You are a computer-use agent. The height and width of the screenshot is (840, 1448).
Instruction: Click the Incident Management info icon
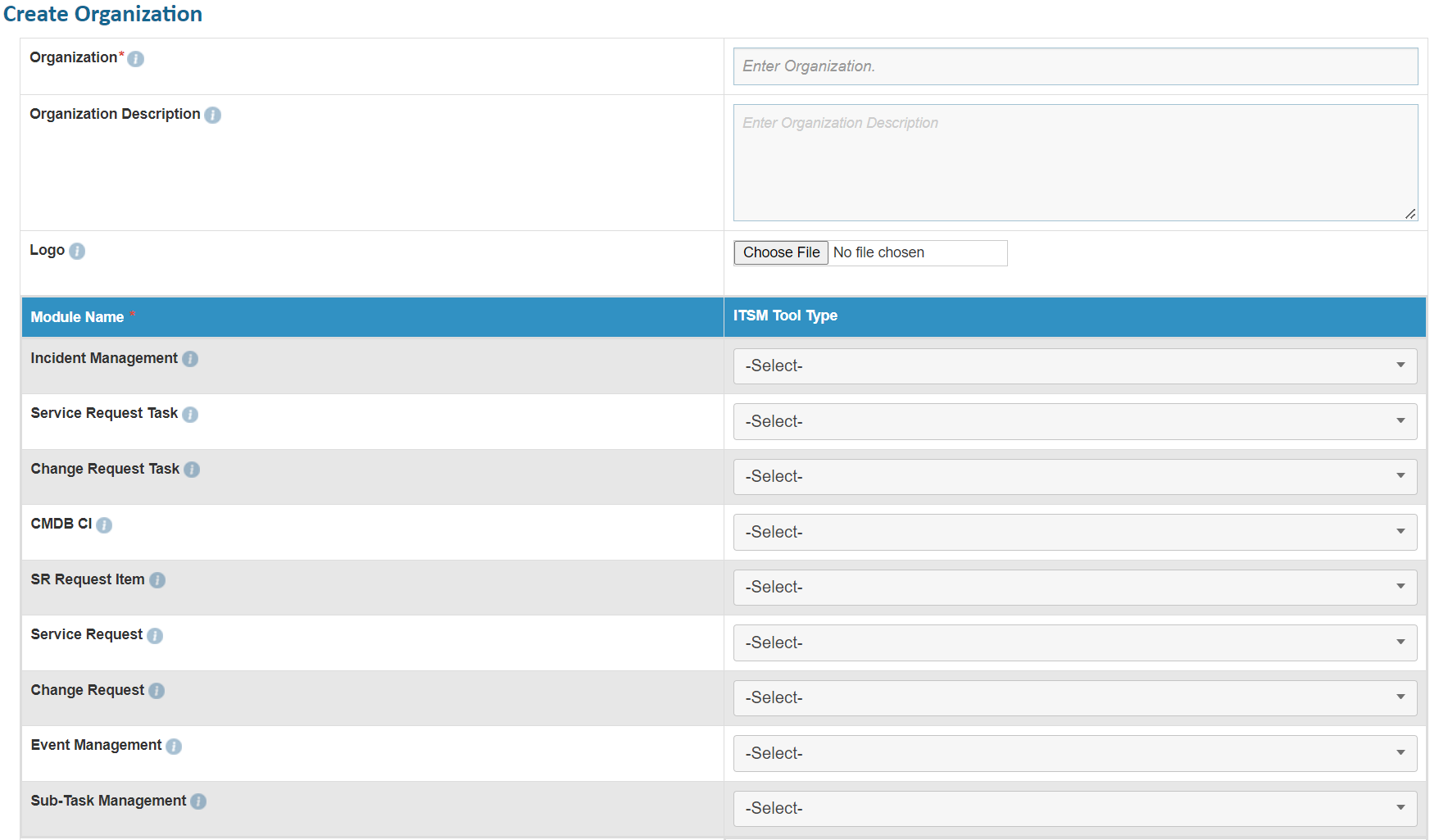(190, 359)
